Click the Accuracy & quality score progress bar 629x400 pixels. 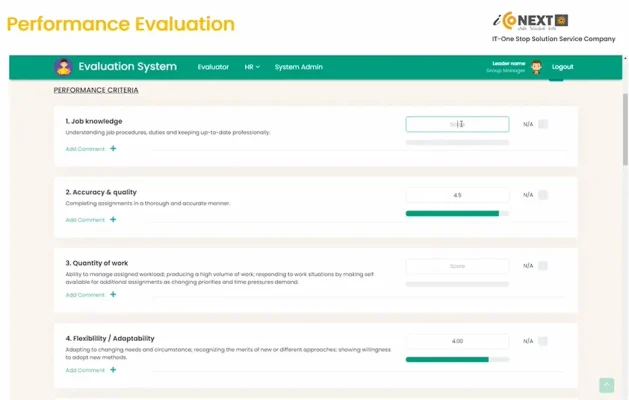(x=457, y=213)
